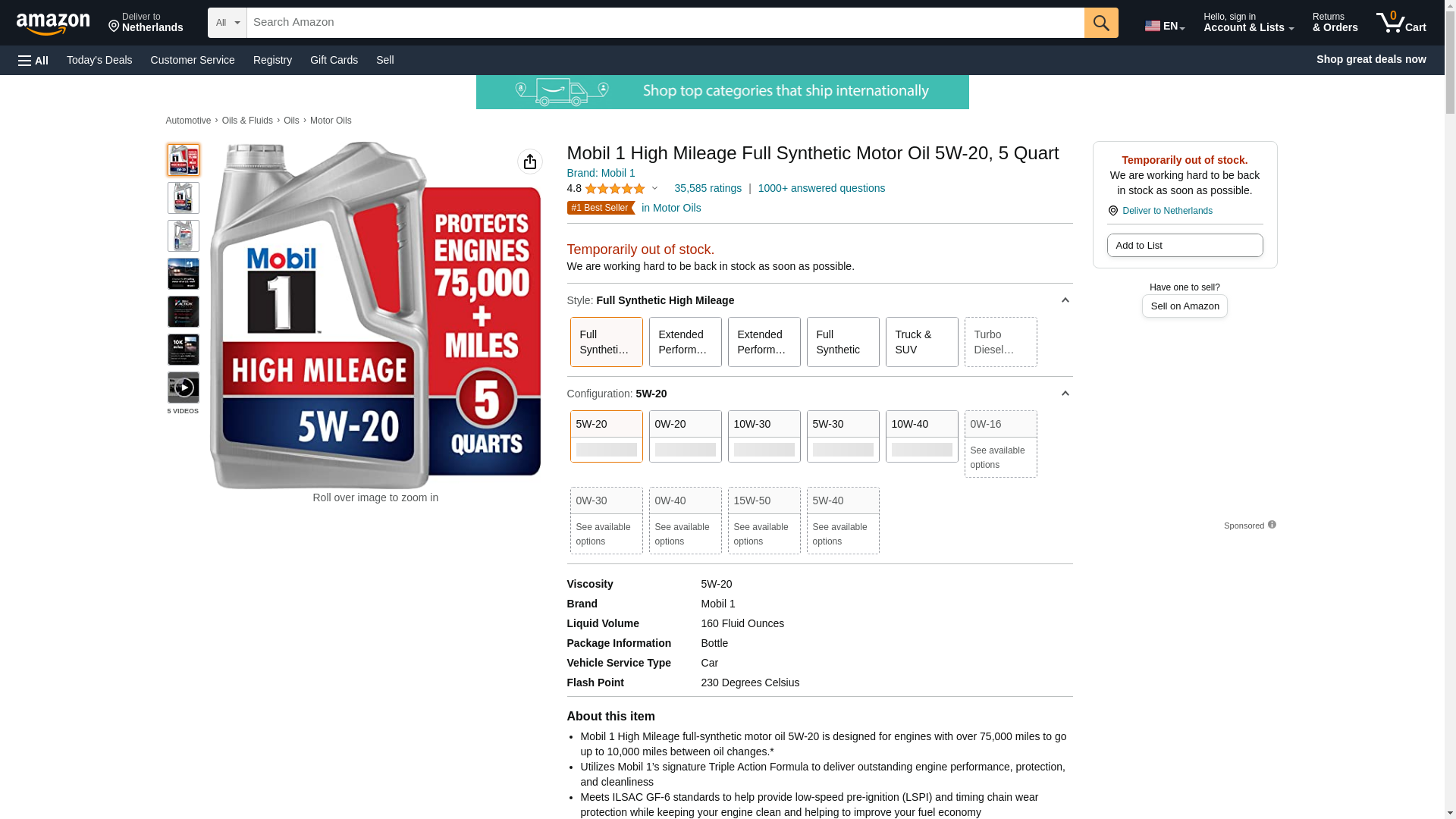Viewport: 1456px width, 819px height.
Task: Click the Sponsored info icon
Action: coord(1272,525)
